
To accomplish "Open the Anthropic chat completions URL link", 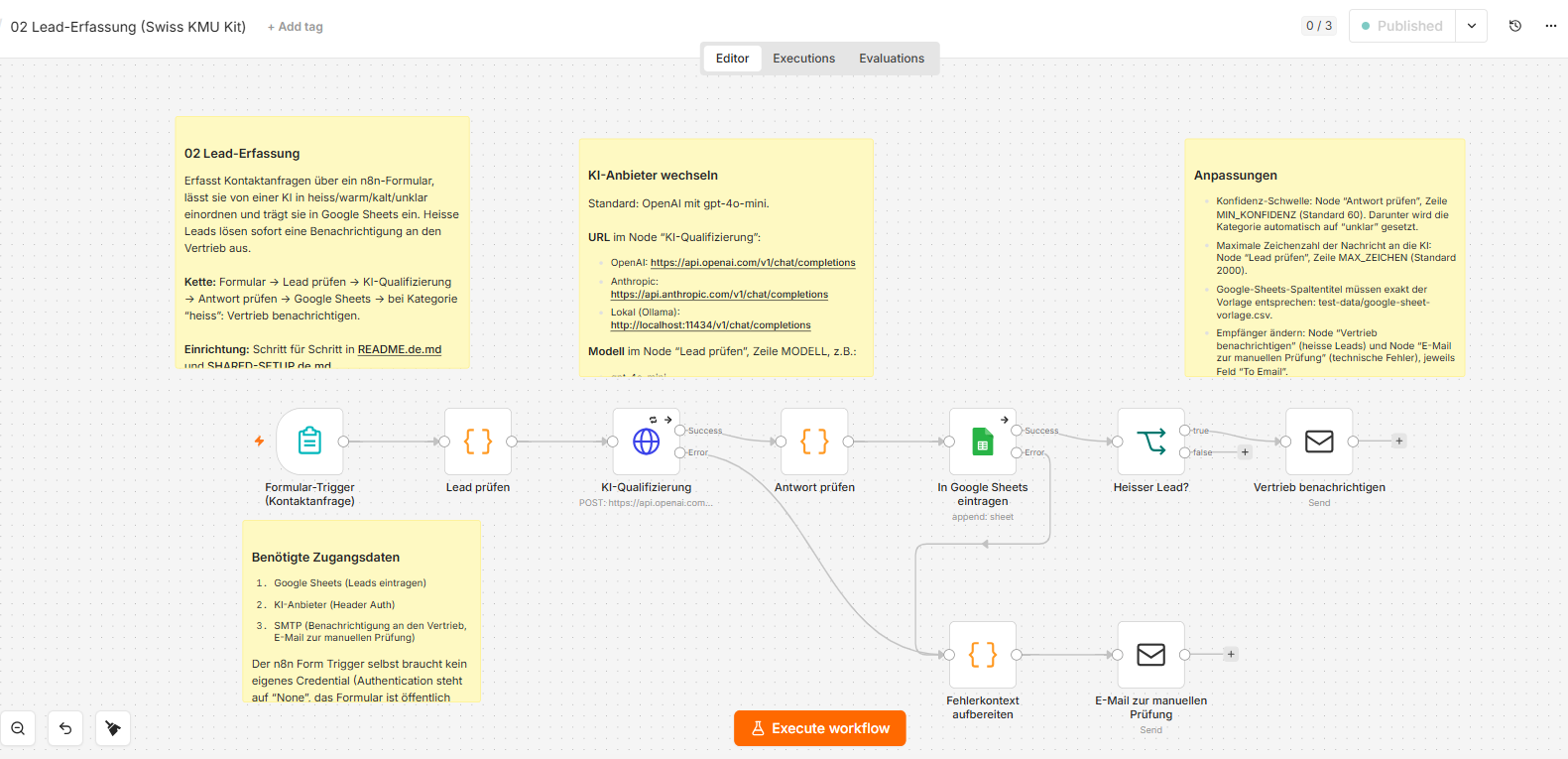I will pyautogui.click(x=719, y=295).
